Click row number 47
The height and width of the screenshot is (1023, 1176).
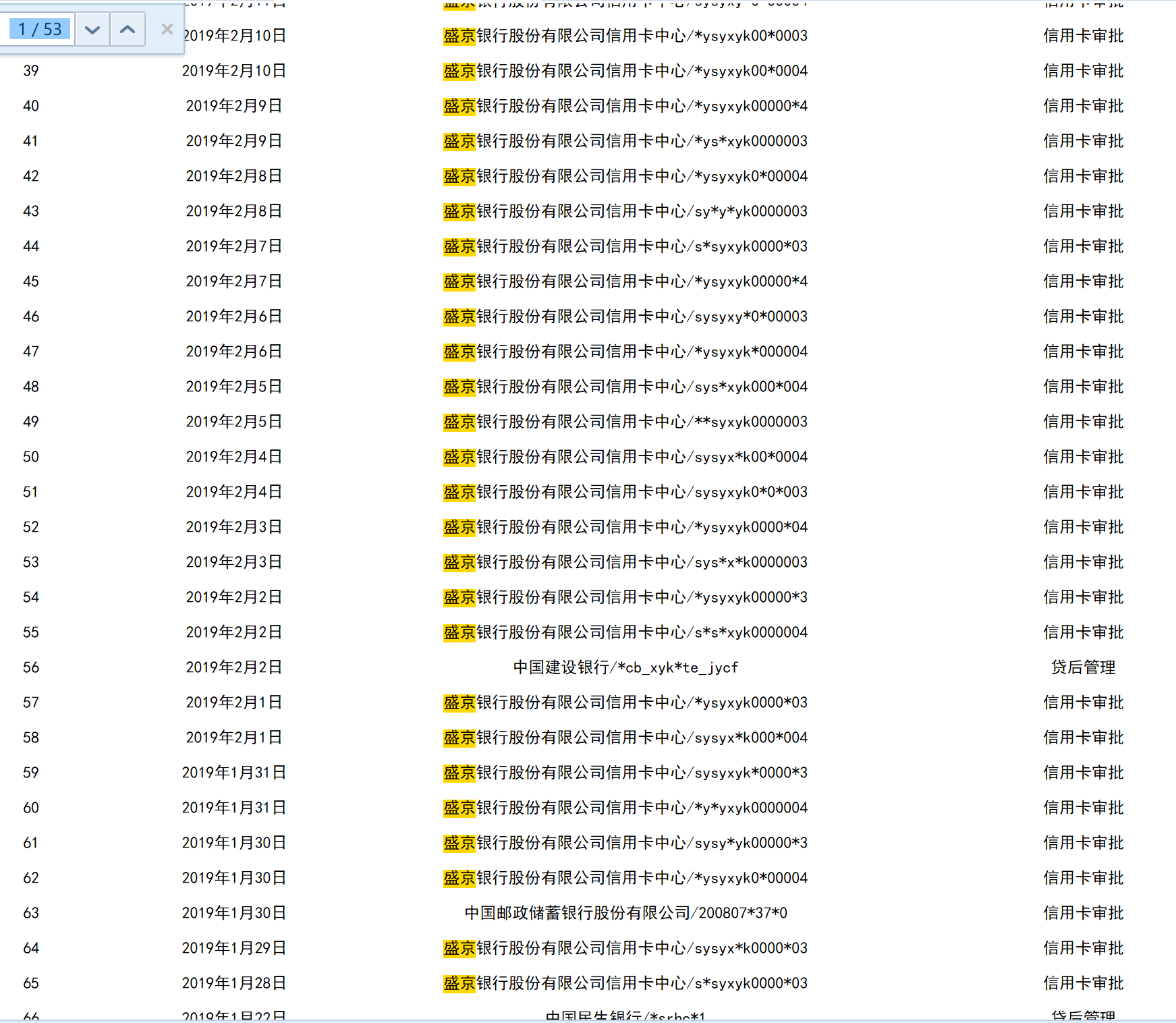point(31,352)
